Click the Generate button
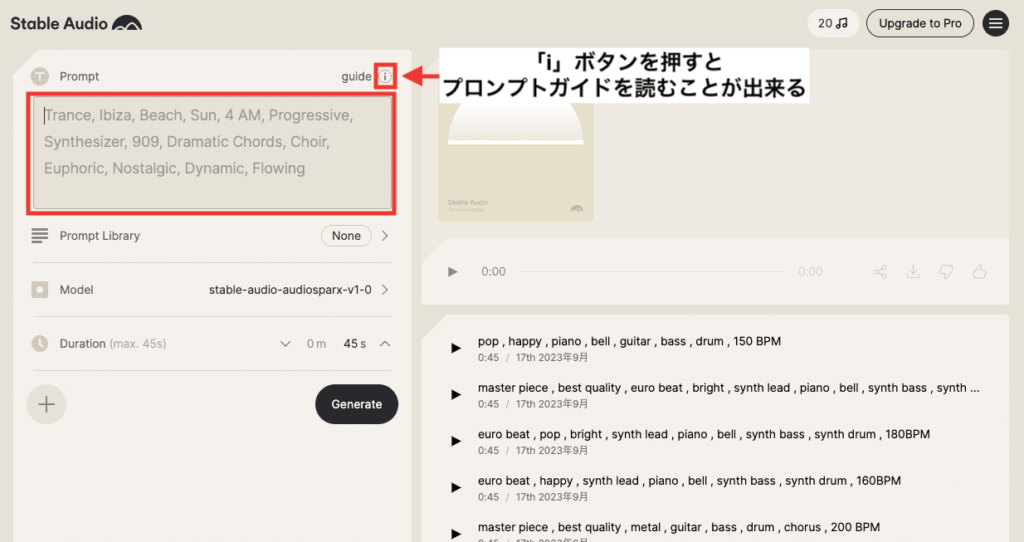This screenshot has width=1024, height=542. coord(357,404)
